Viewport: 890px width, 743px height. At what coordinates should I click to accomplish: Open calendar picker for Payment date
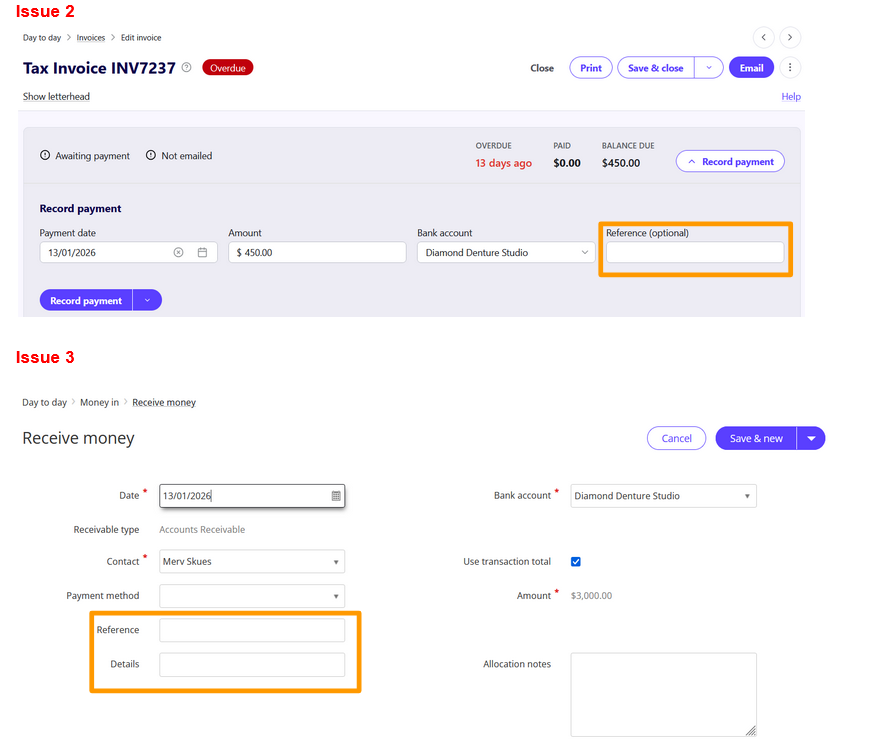(202, 253)
